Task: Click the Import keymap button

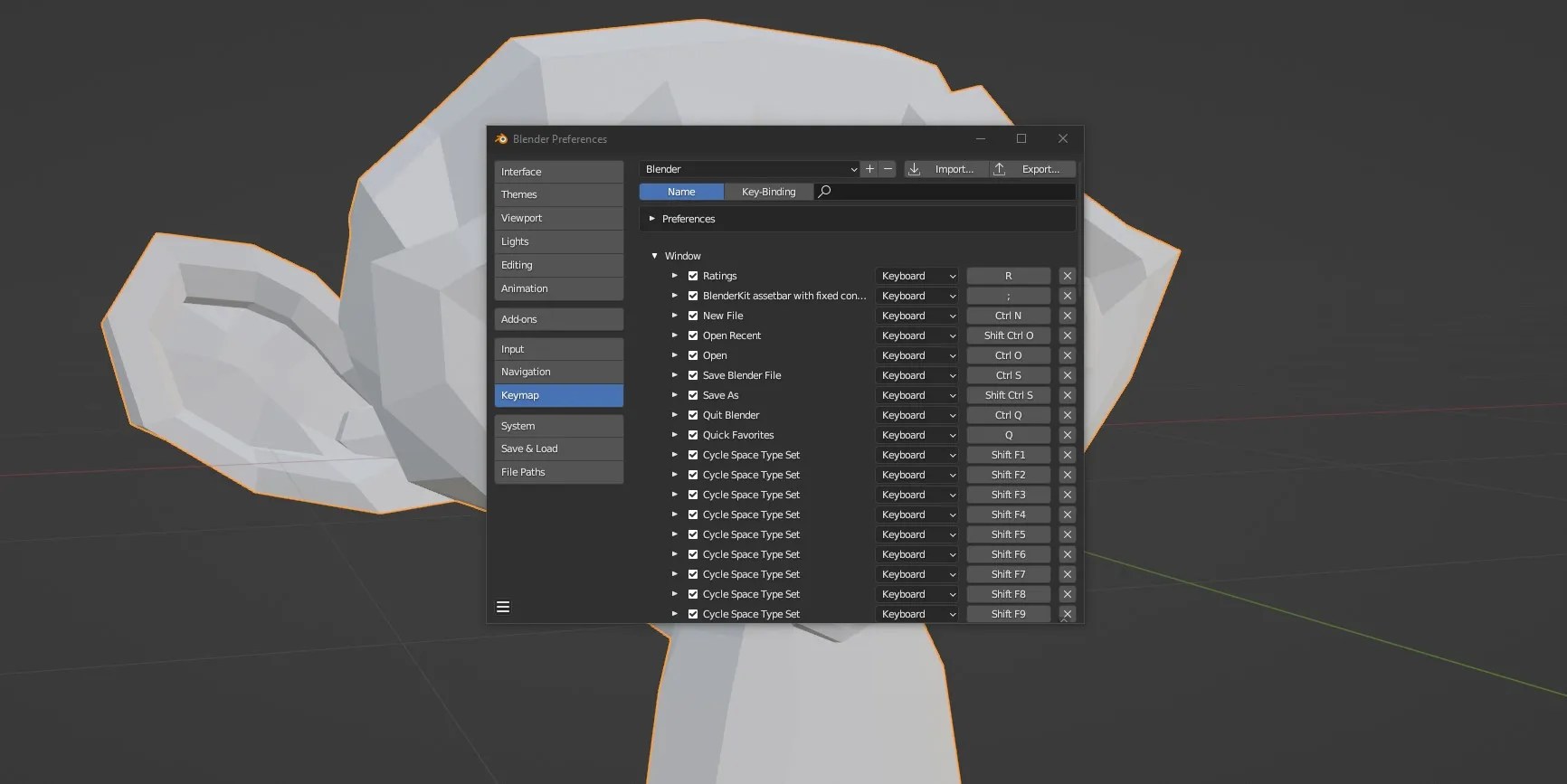Action: pyautogui.click(x=945, y=169)
